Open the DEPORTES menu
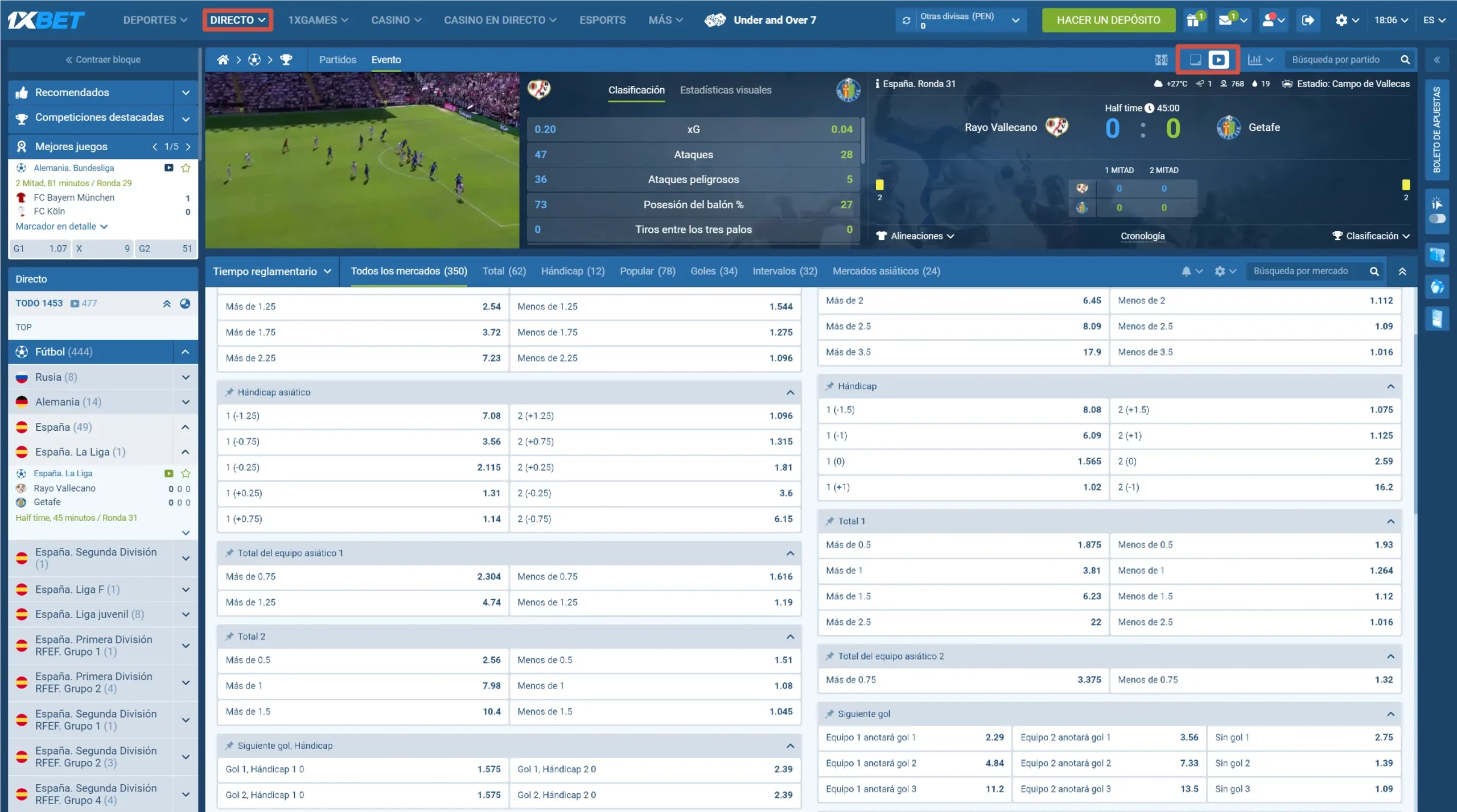This screenshot has width=1457, height=812. click(155, 20)
